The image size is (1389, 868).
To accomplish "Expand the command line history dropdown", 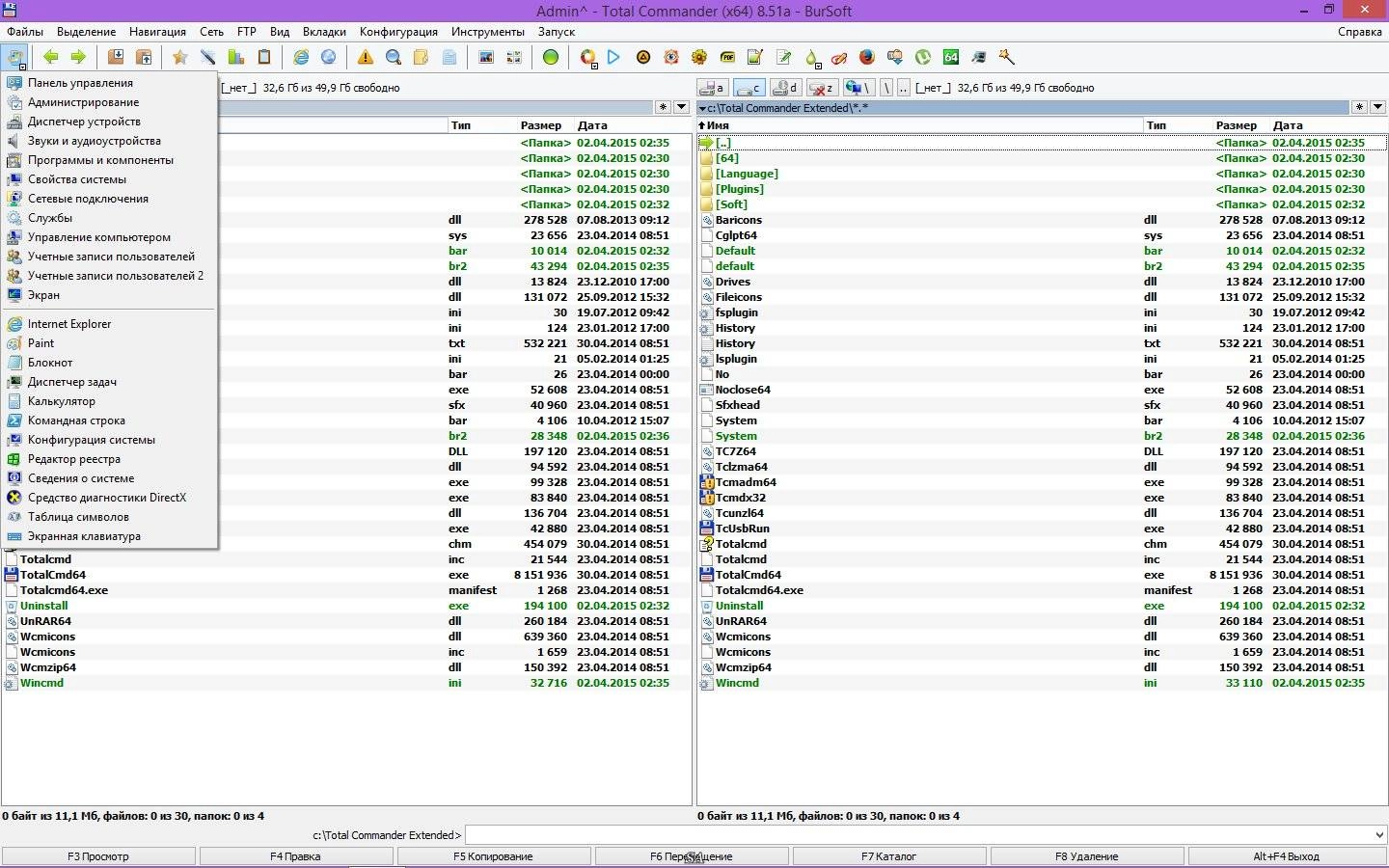I will (1378, 835).
